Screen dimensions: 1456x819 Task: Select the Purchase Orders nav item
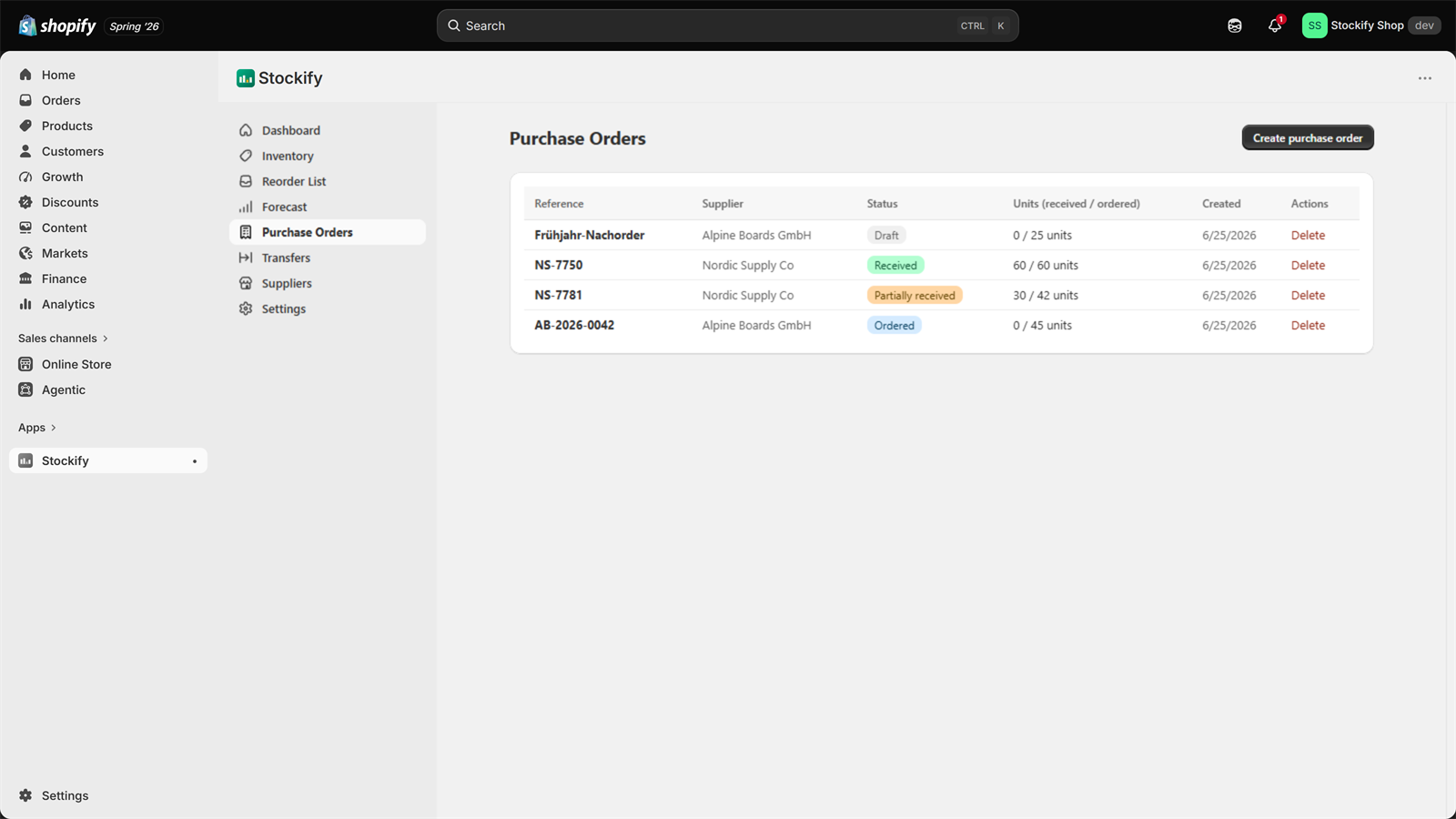point(328,232)
